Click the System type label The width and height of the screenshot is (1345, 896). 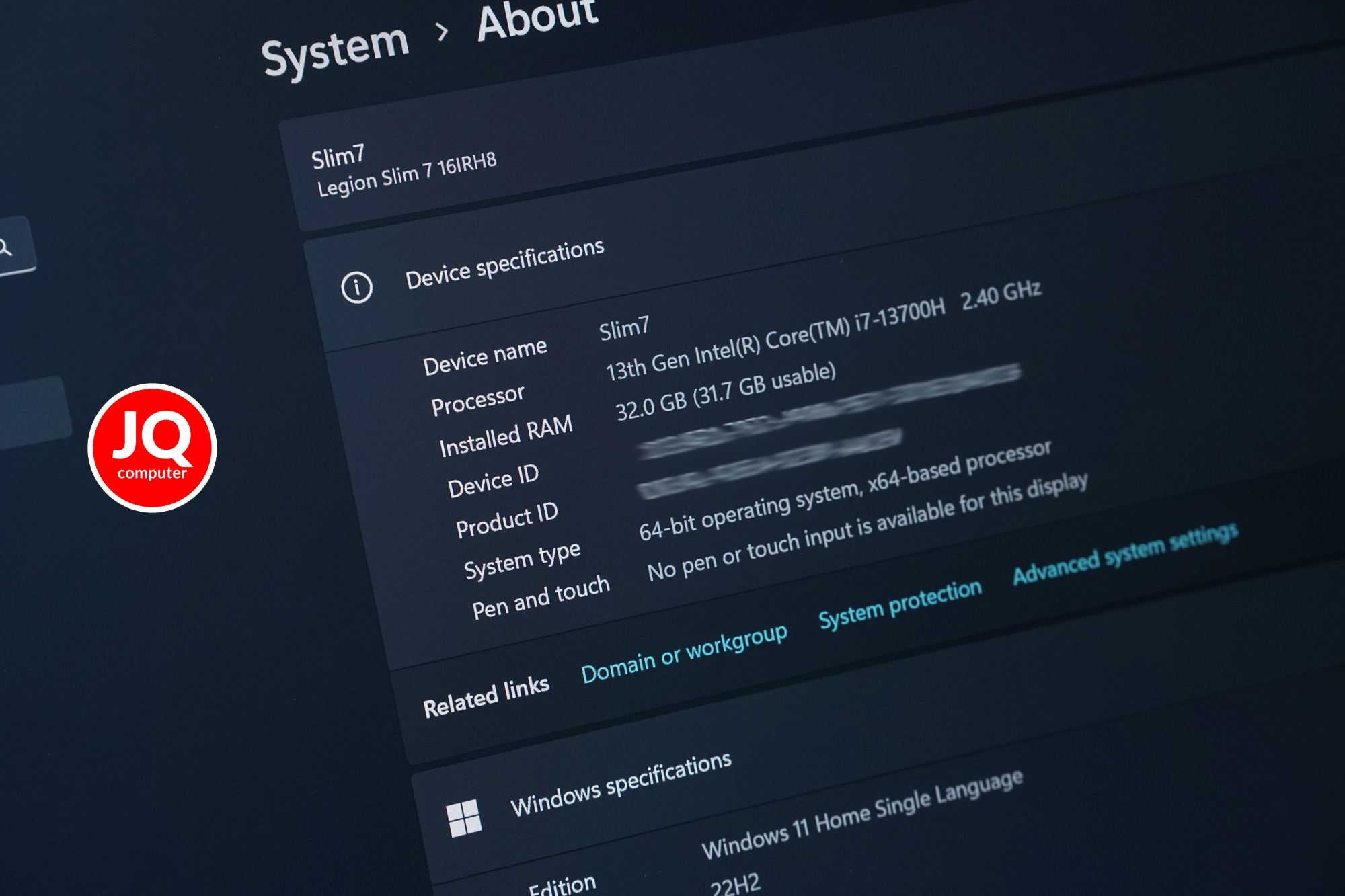point(522,560)
